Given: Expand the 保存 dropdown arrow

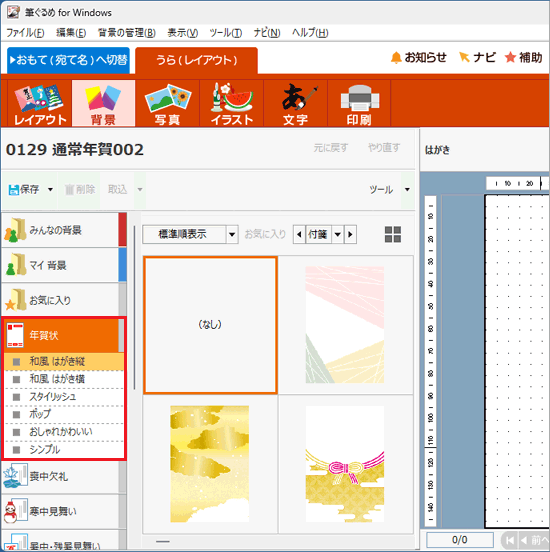Looking at the screenshot, I should coord(50,190).
